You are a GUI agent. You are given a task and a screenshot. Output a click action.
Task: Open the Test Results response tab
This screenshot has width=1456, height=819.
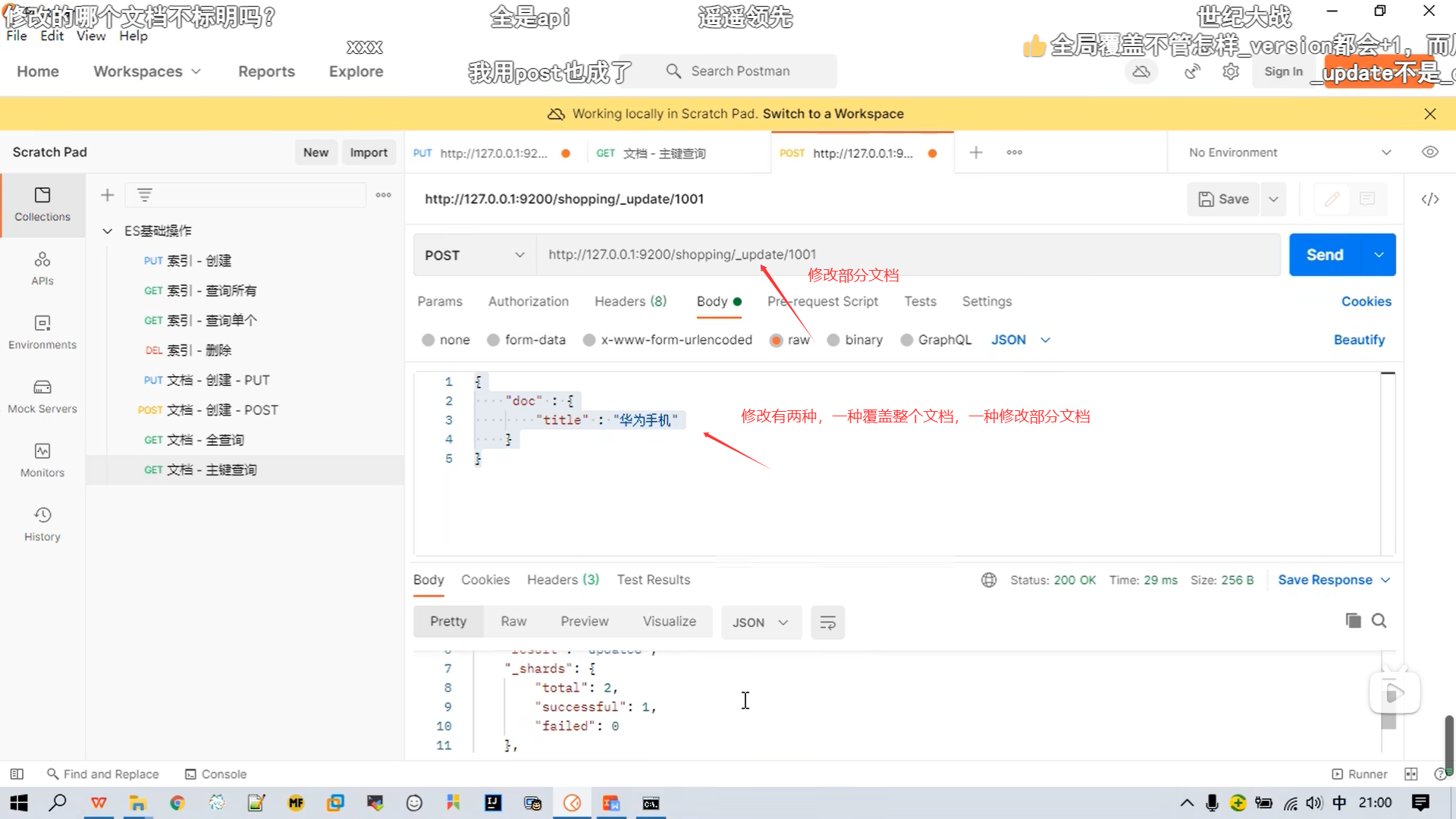click(653, 580)
